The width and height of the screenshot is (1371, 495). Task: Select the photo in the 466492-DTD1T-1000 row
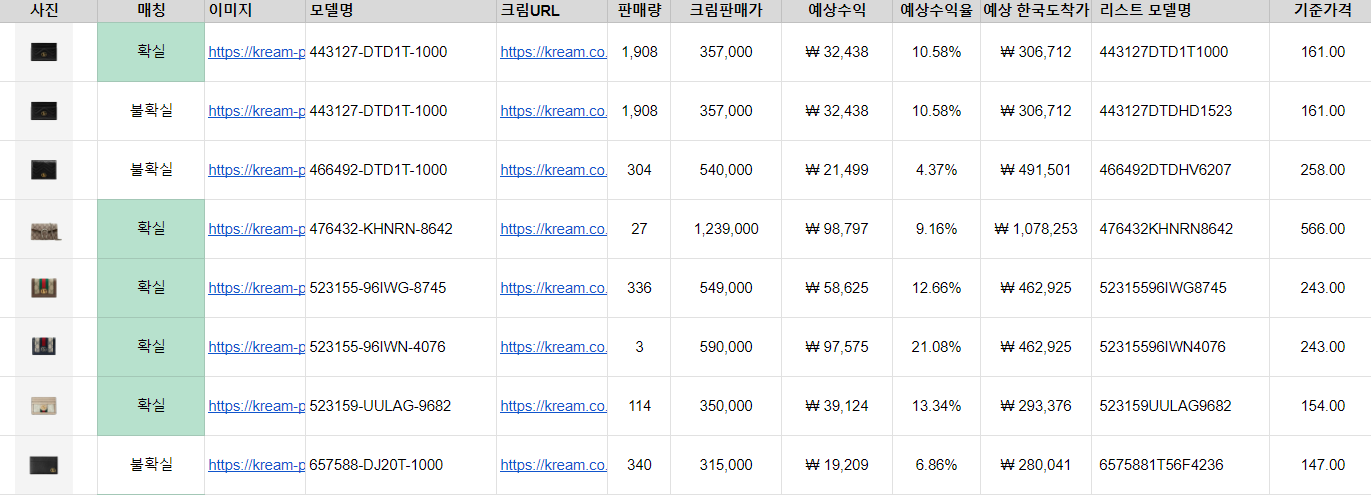44,170
